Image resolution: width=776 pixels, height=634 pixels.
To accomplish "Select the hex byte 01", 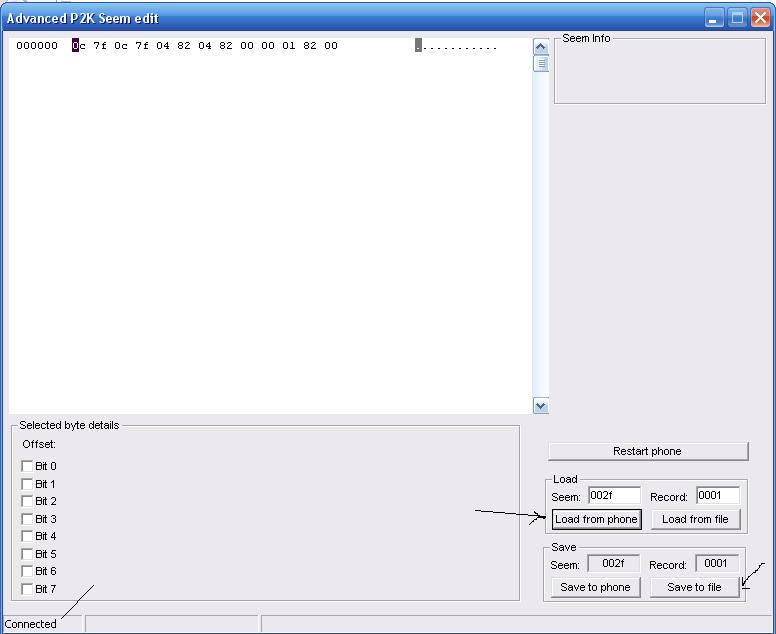I will click(x=289, y=46).
